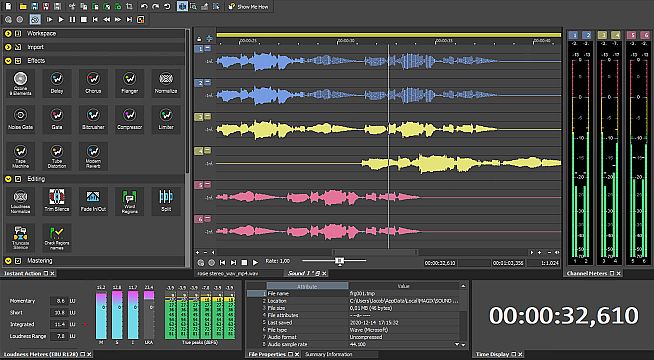Image resolution: width=654 pixels, height=360 pixels.
Task: Click the Attribute column header
Action: tap(307, 286)
